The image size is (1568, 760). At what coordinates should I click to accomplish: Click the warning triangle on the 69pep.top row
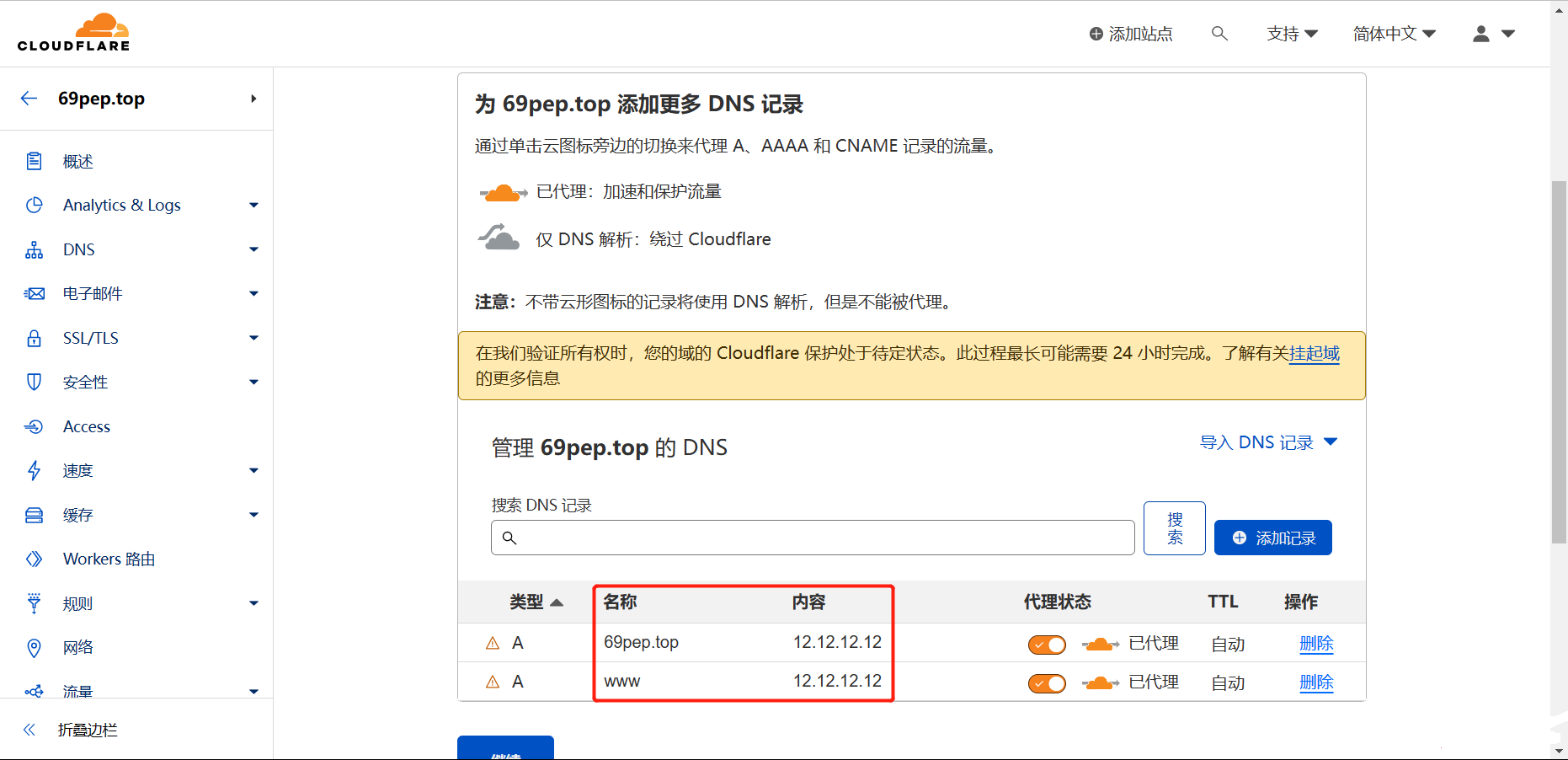pyautogui.click(x=493, y=643)
